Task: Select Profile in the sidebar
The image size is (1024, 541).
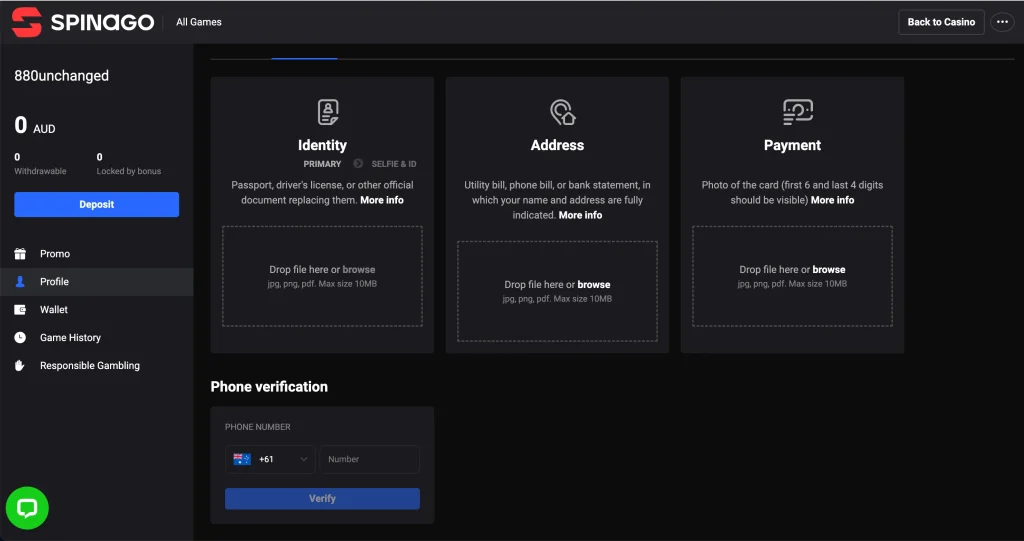Action: [x=97, y=282]
